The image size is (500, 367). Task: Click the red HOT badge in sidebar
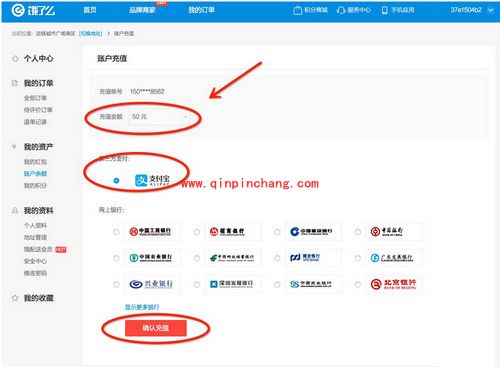[61, 250]
